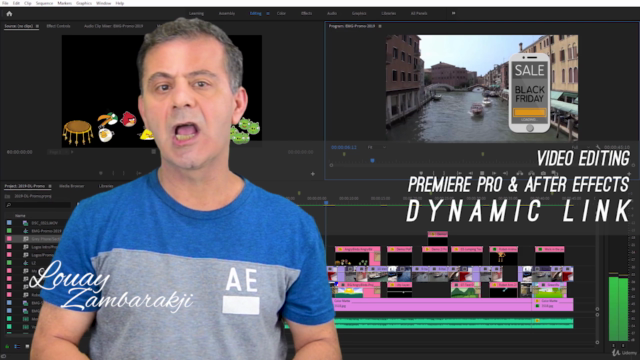Click Go to In in Program monitor
640x360 pixels.
(459, 173)
